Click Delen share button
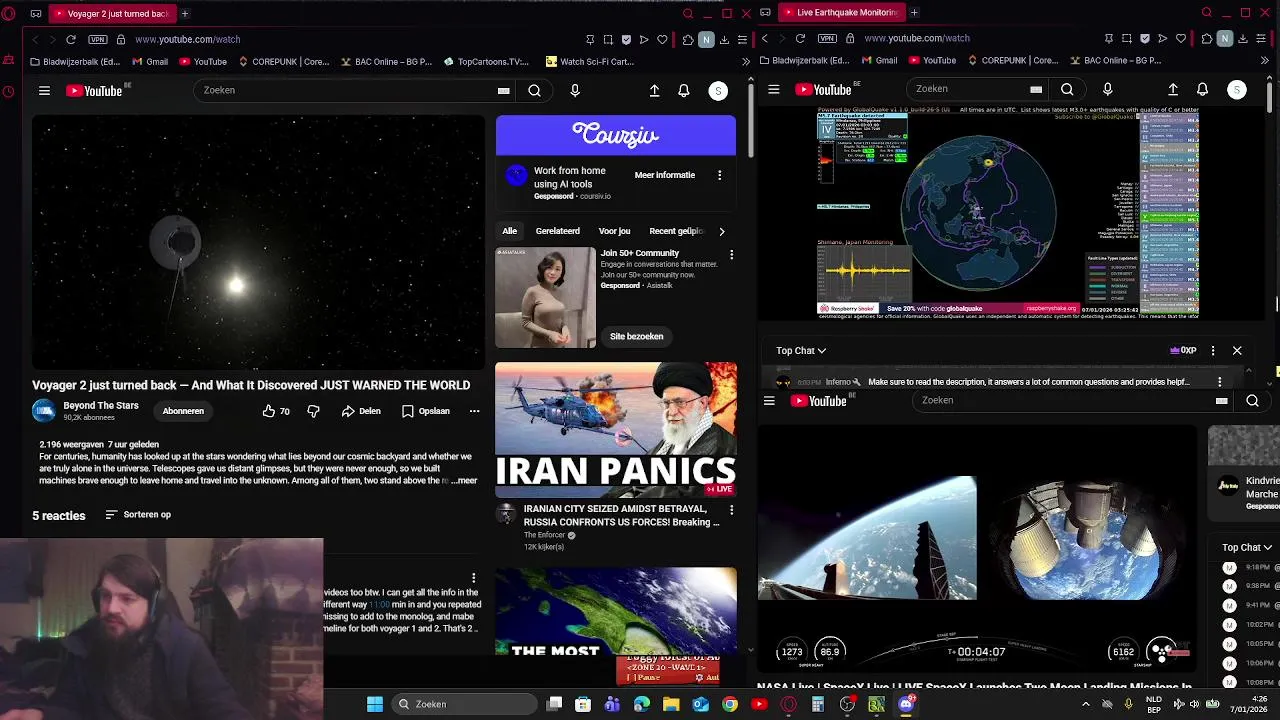The image size is (1280, 720). 361,411
